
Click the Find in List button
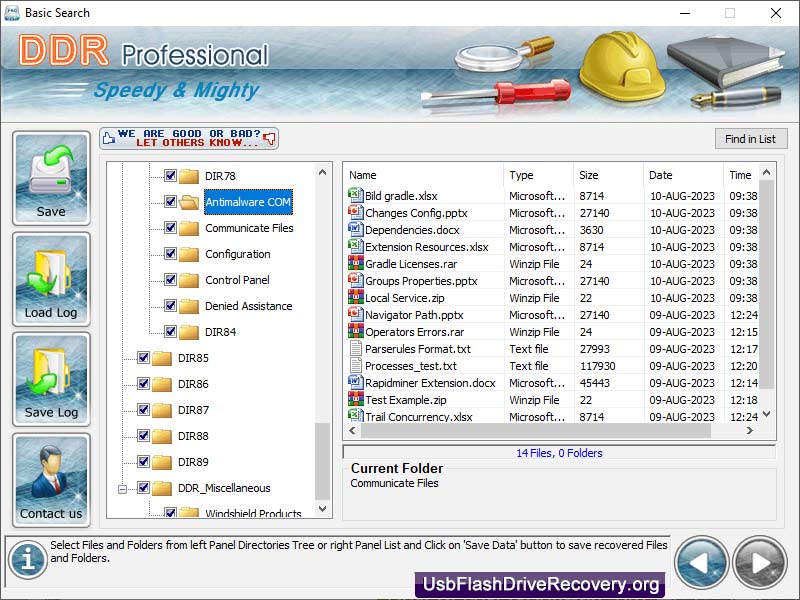pyautogui.click(x=751, y=139)
